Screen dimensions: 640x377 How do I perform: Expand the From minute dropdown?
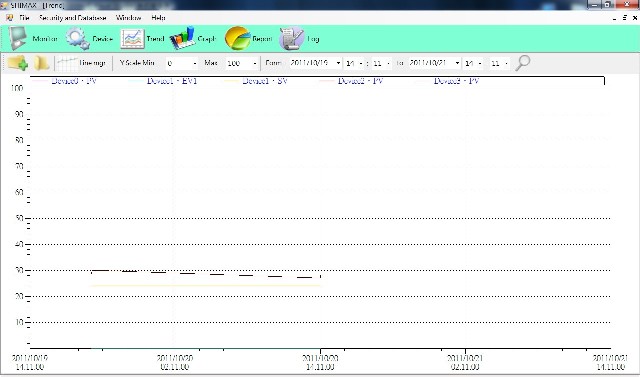(x=388, y=63)
